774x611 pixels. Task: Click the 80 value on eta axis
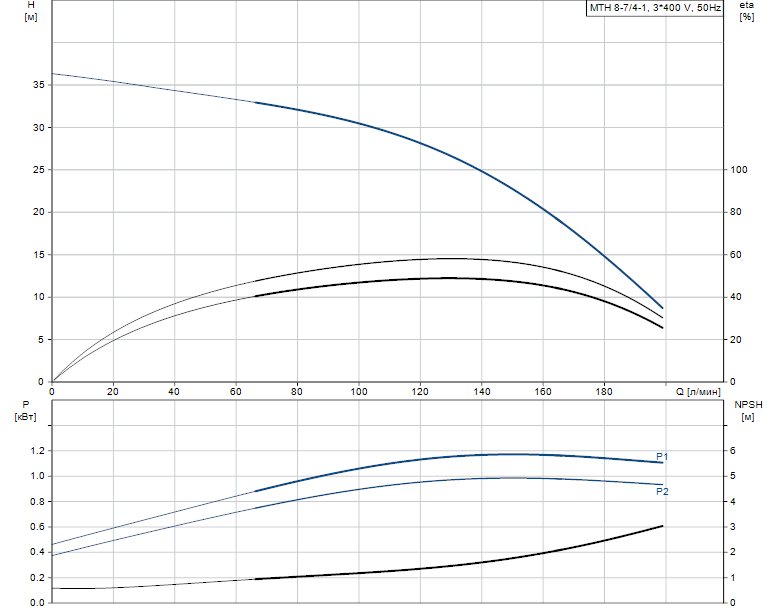tap(736, 212)
